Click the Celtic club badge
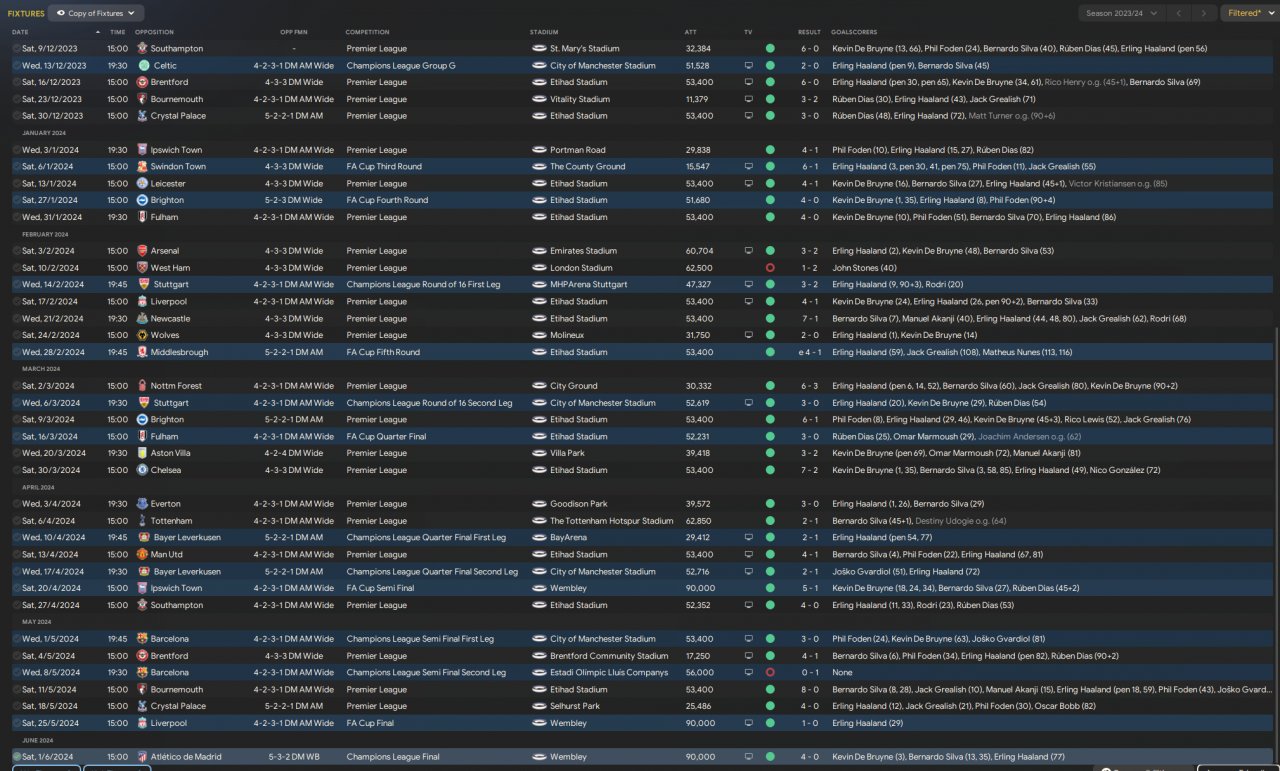 143,65
